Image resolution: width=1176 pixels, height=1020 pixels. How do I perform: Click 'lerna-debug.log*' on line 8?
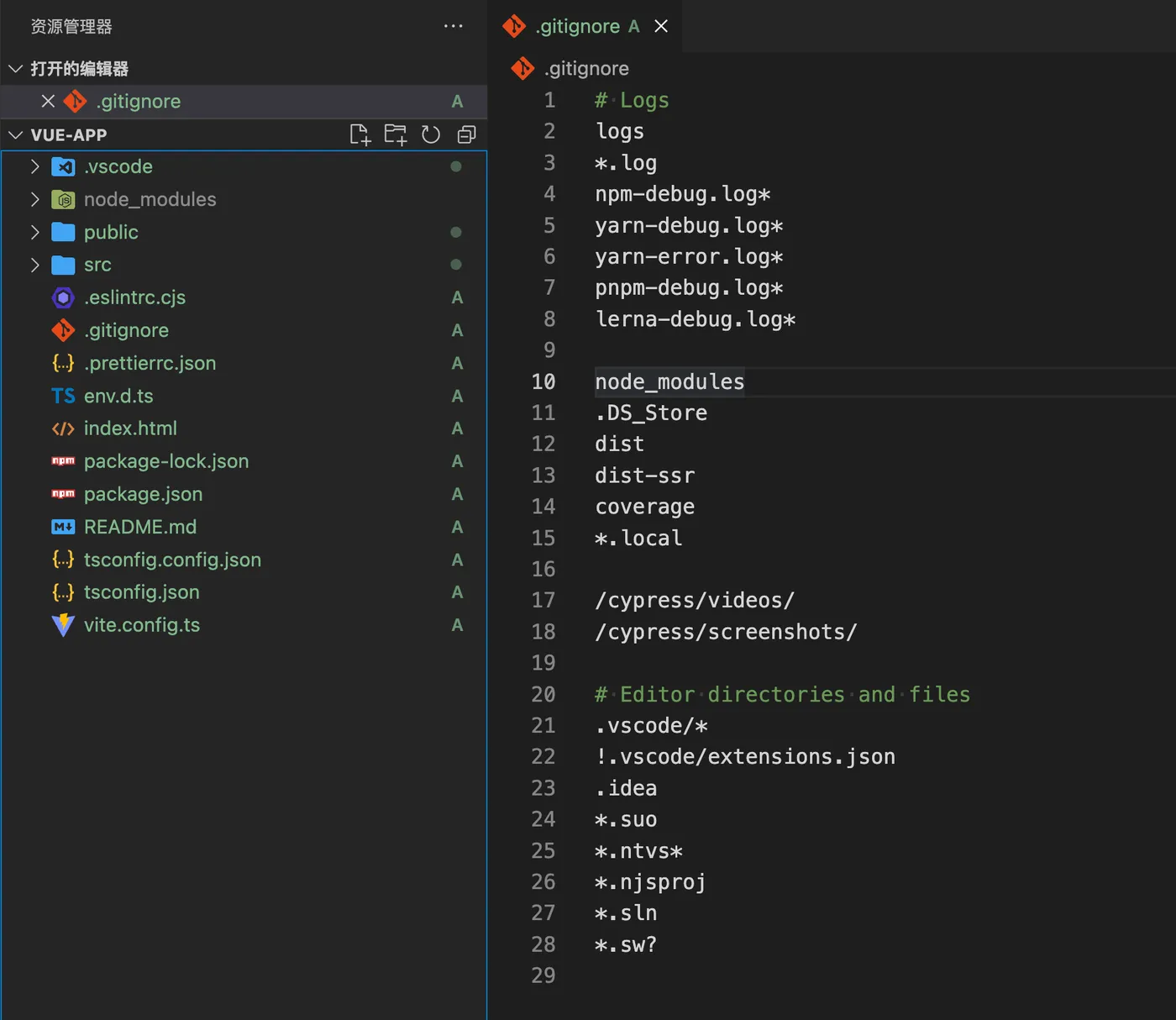pos(695,319)
